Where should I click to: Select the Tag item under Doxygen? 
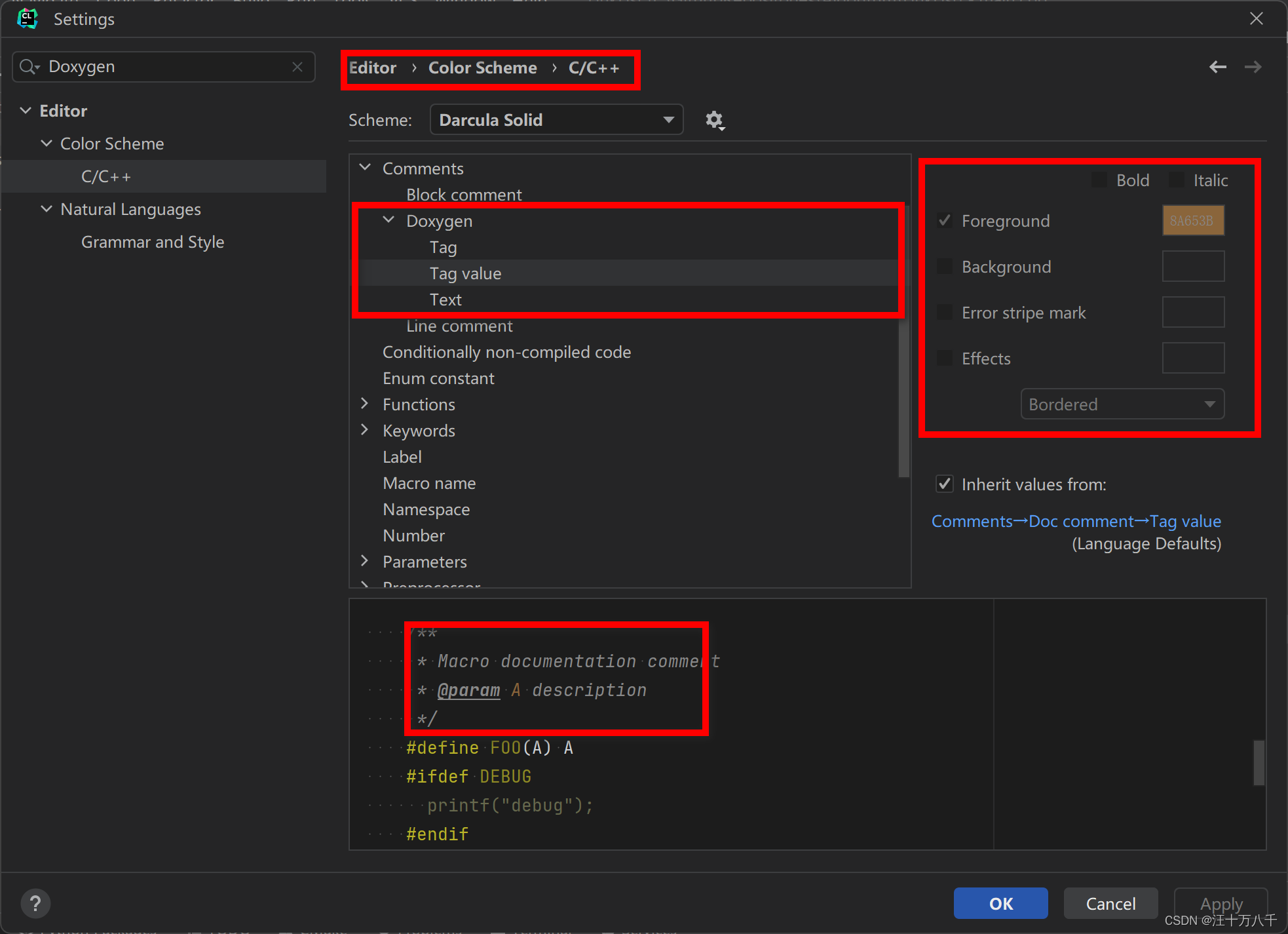(444, 247)
